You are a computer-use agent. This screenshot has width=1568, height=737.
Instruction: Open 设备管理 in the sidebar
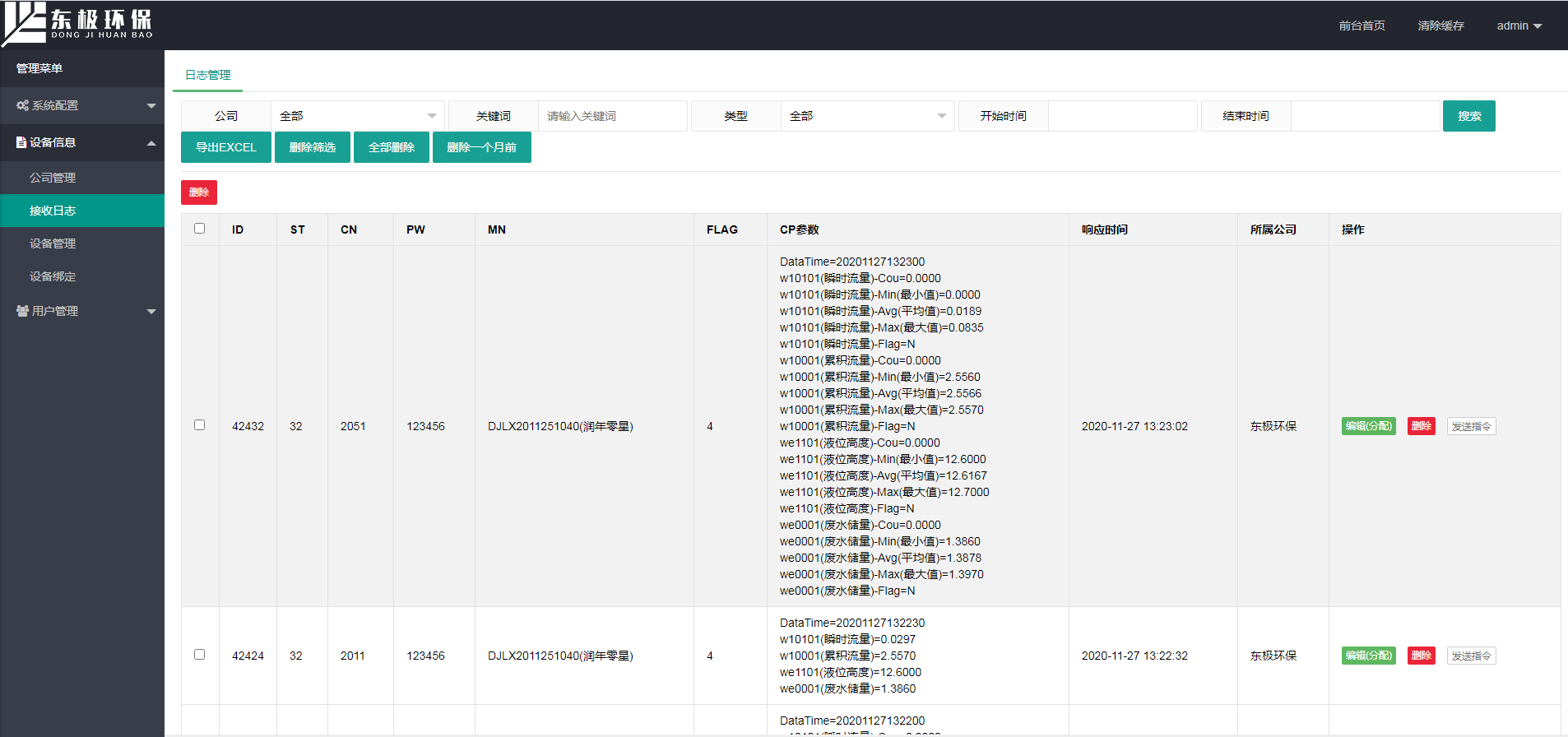coord(82,243)
